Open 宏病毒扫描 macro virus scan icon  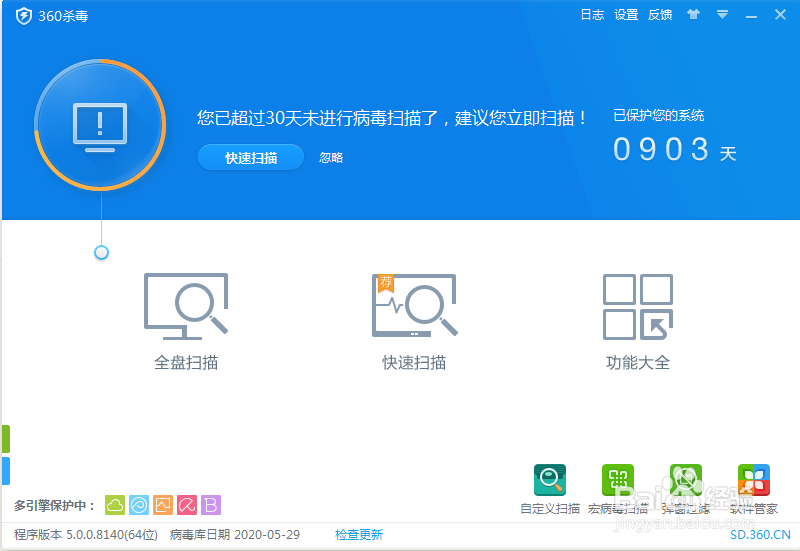coord(618,480)
